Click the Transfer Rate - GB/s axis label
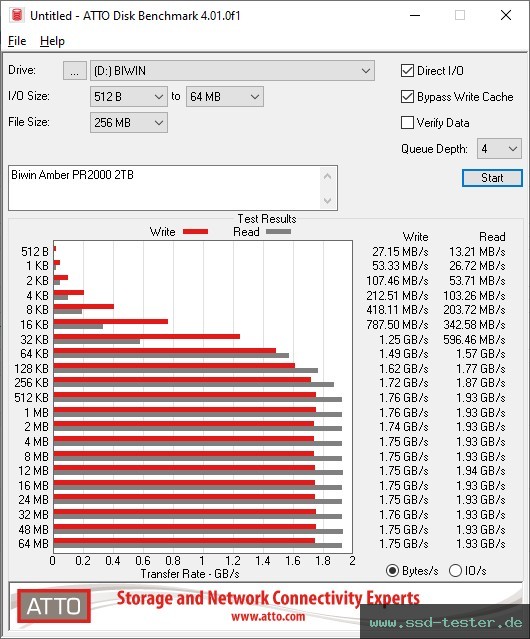Image resolution: width=530 pixels, height=639 pixels. [190, 574]
